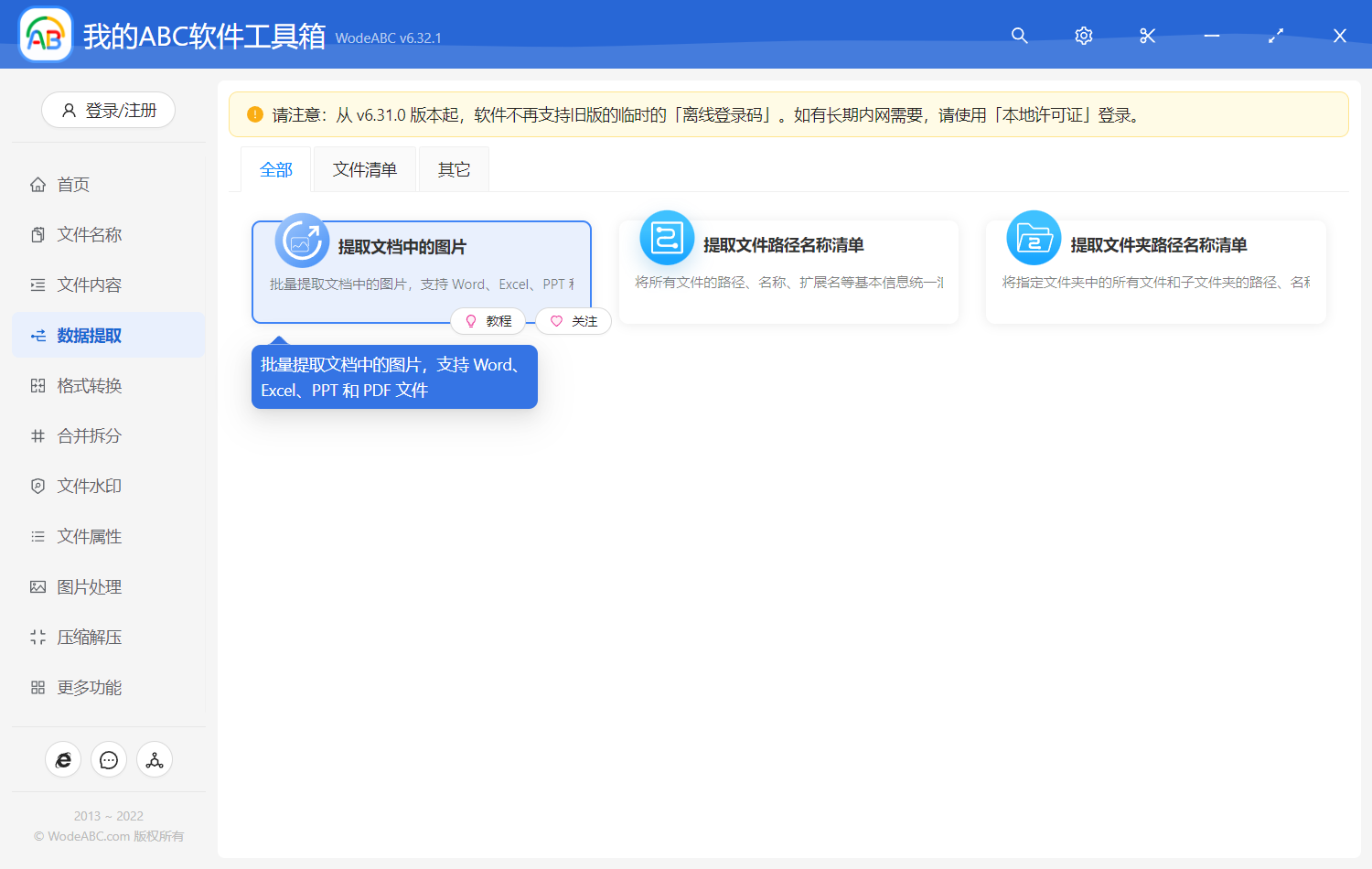Open 格式转换 in the sidebar
The image size is (1372, 869).
(87, 385)
